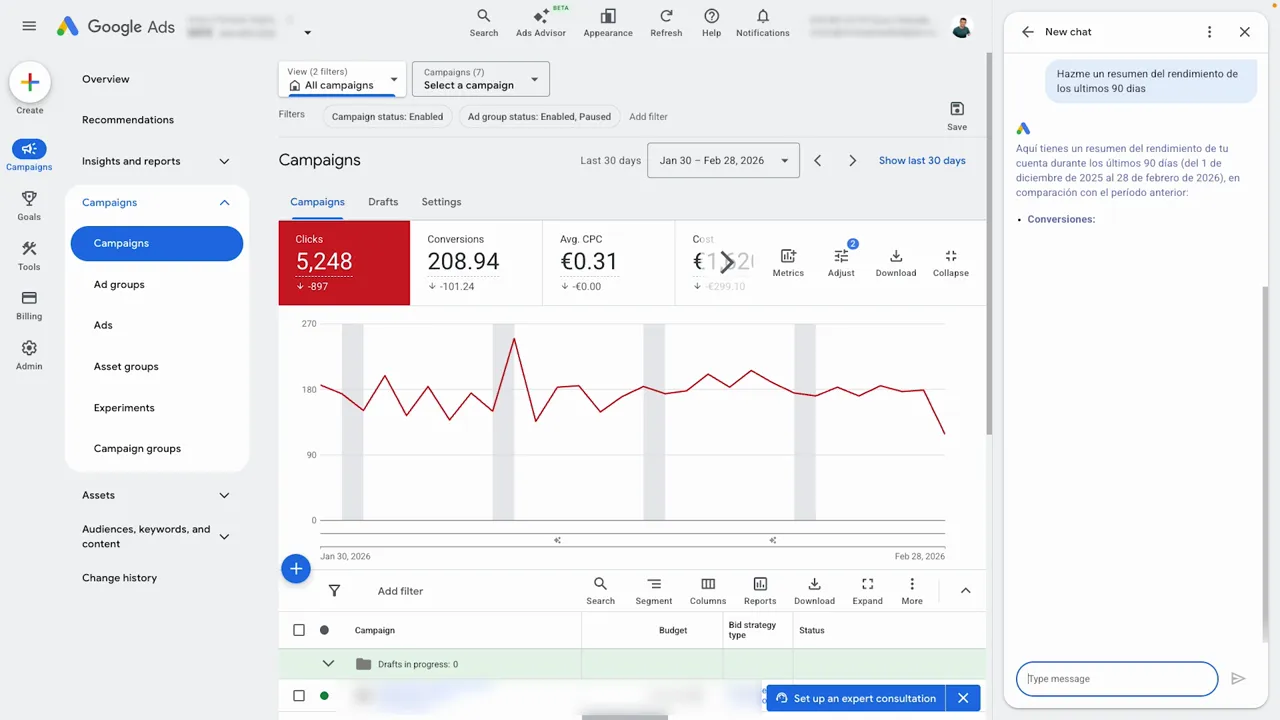Screen dimensions: 1280x720
Task: Open chart Metrics selector
Action: click(788, 263)
